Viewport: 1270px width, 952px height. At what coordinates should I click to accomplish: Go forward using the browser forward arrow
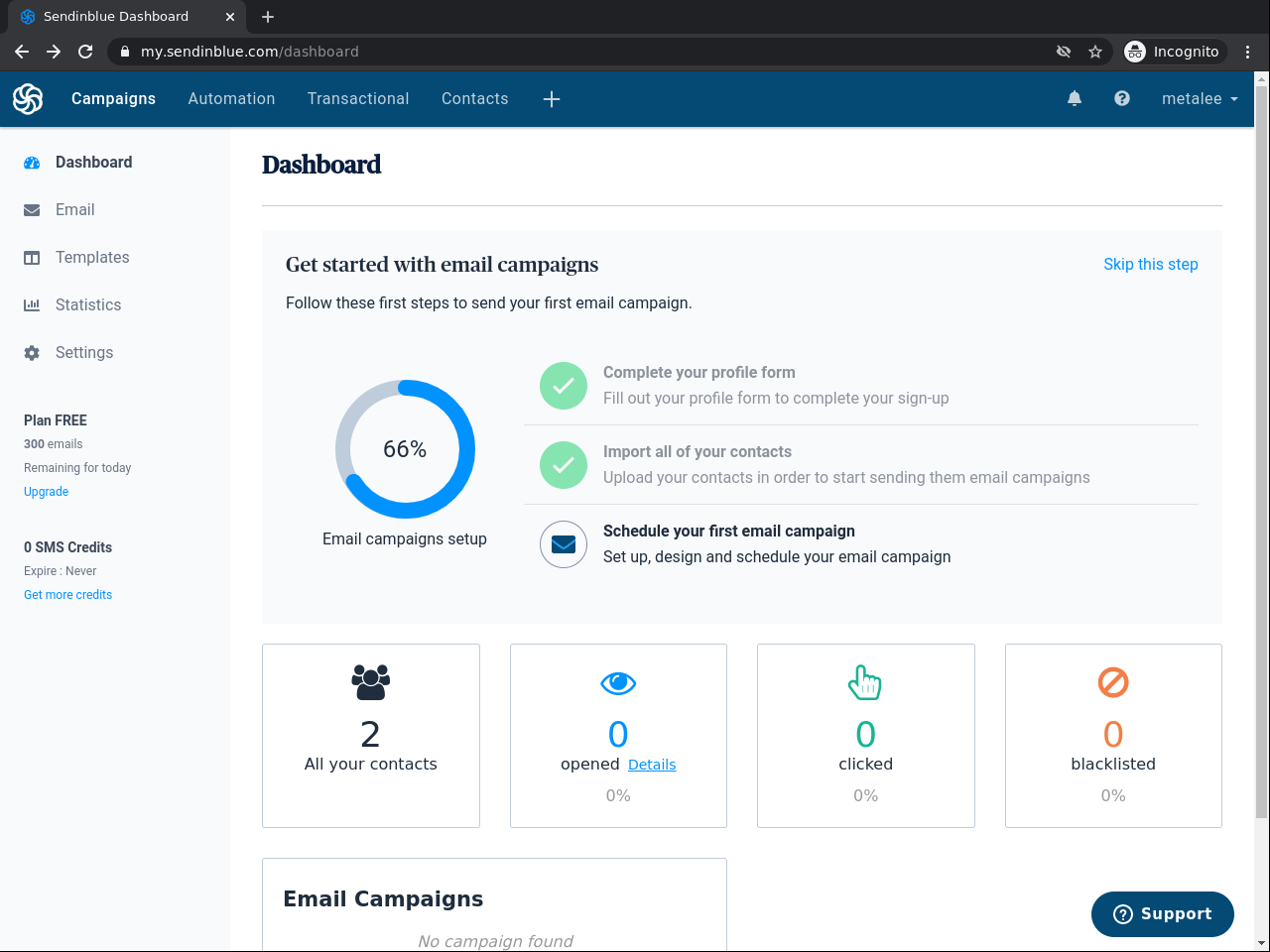(54, 52)
